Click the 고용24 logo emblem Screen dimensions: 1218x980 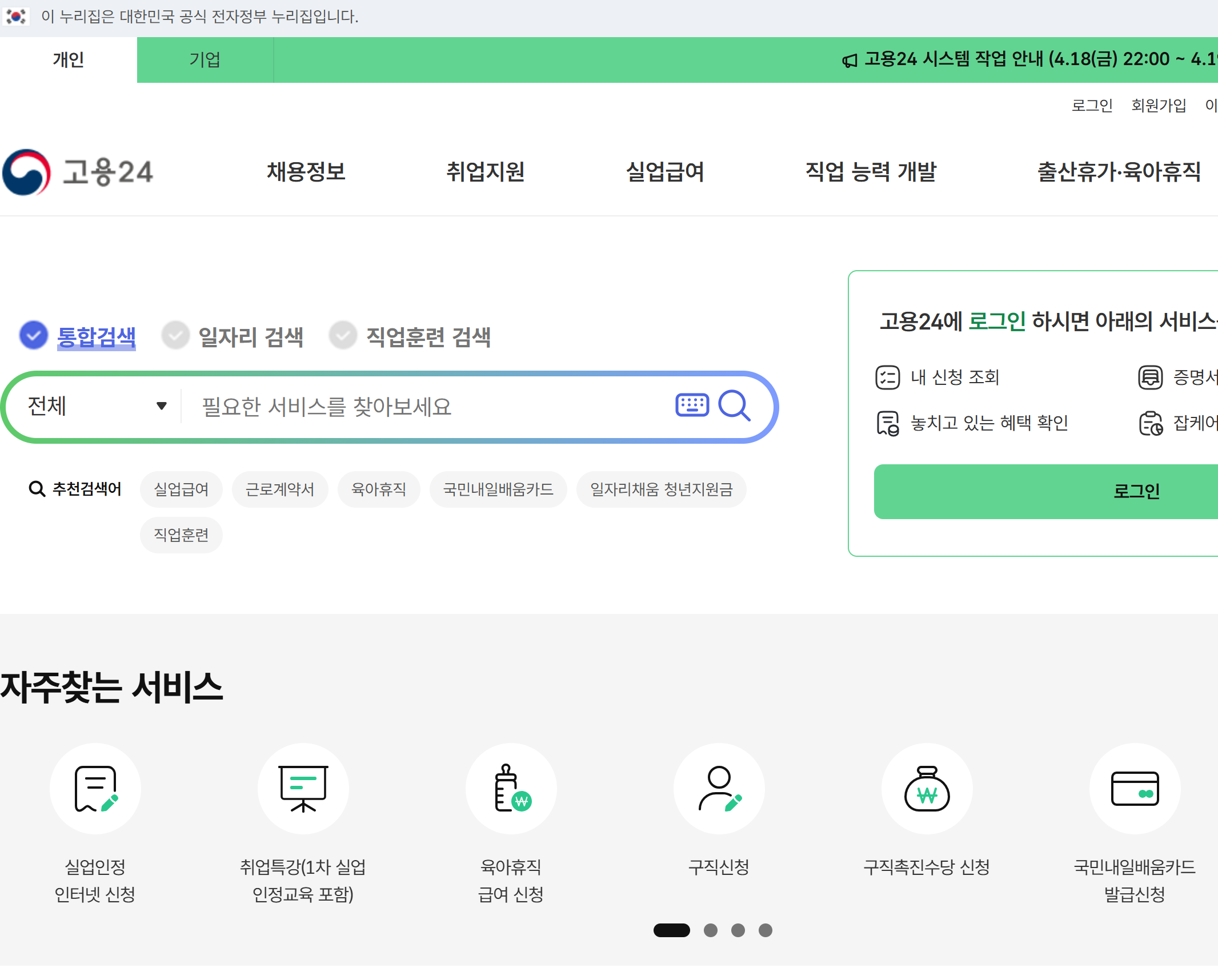coord(26,172)
